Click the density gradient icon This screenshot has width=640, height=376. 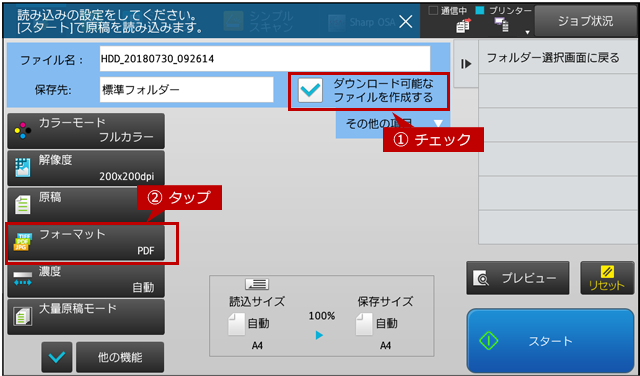[22, 279]
